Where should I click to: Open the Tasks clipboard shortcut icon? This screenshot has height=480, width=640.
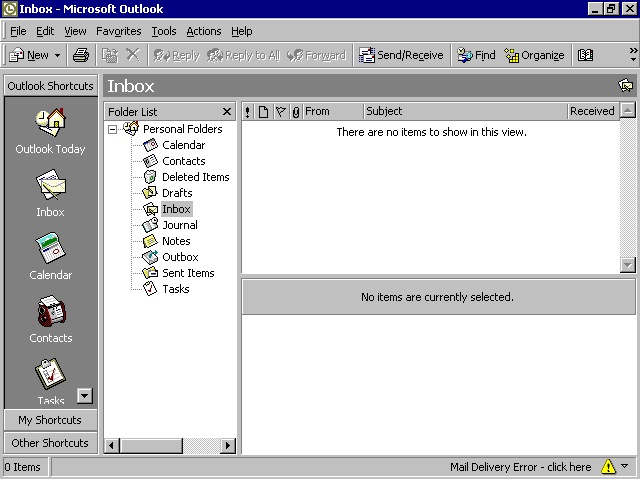50,374
